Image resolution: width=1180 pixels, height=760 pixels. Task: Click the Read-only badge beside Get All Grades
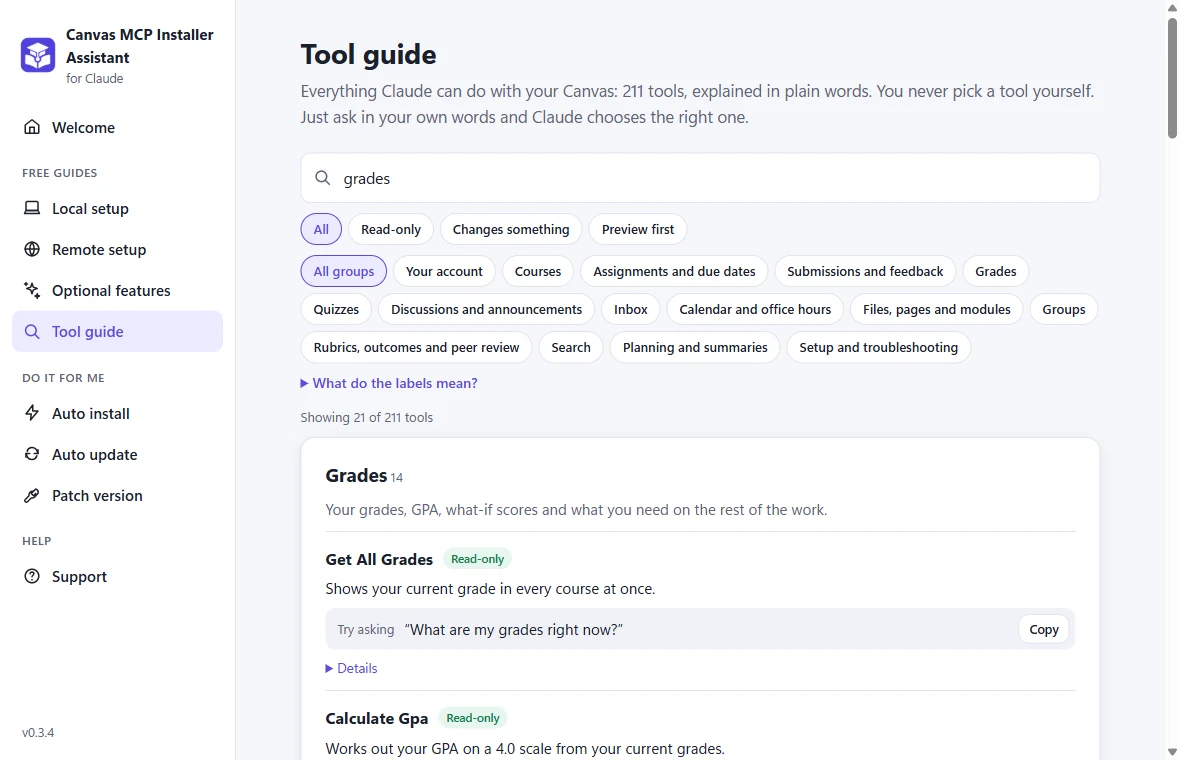click(x=477, y=559)
